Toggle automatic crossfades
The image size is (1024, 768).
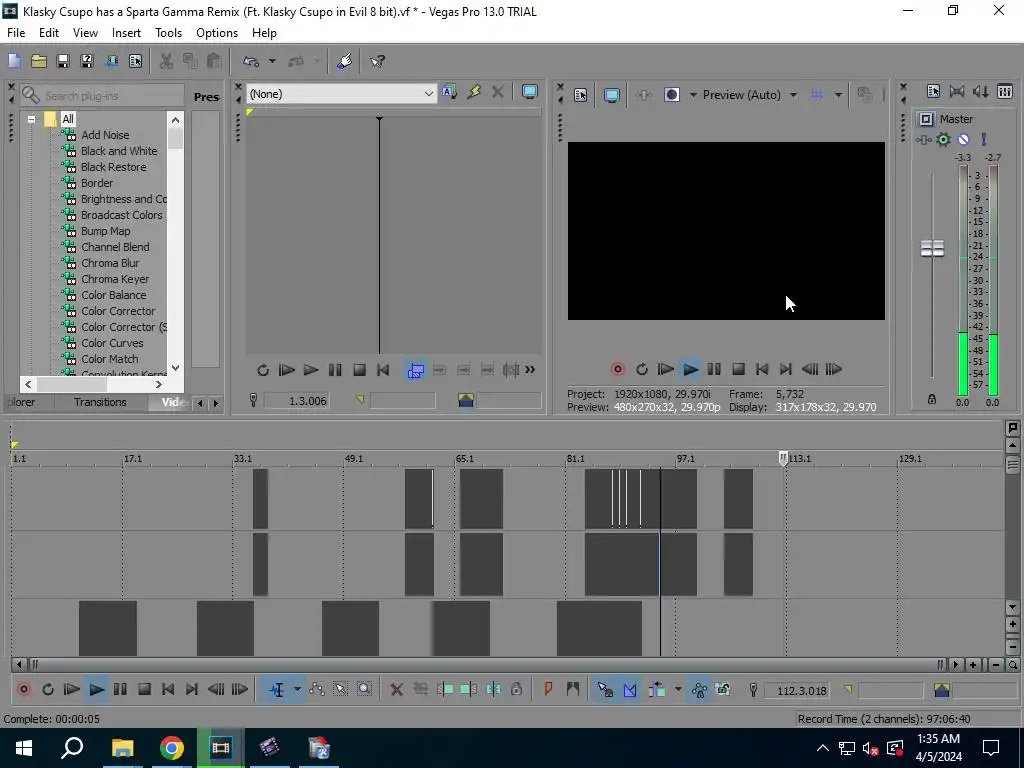630,690
